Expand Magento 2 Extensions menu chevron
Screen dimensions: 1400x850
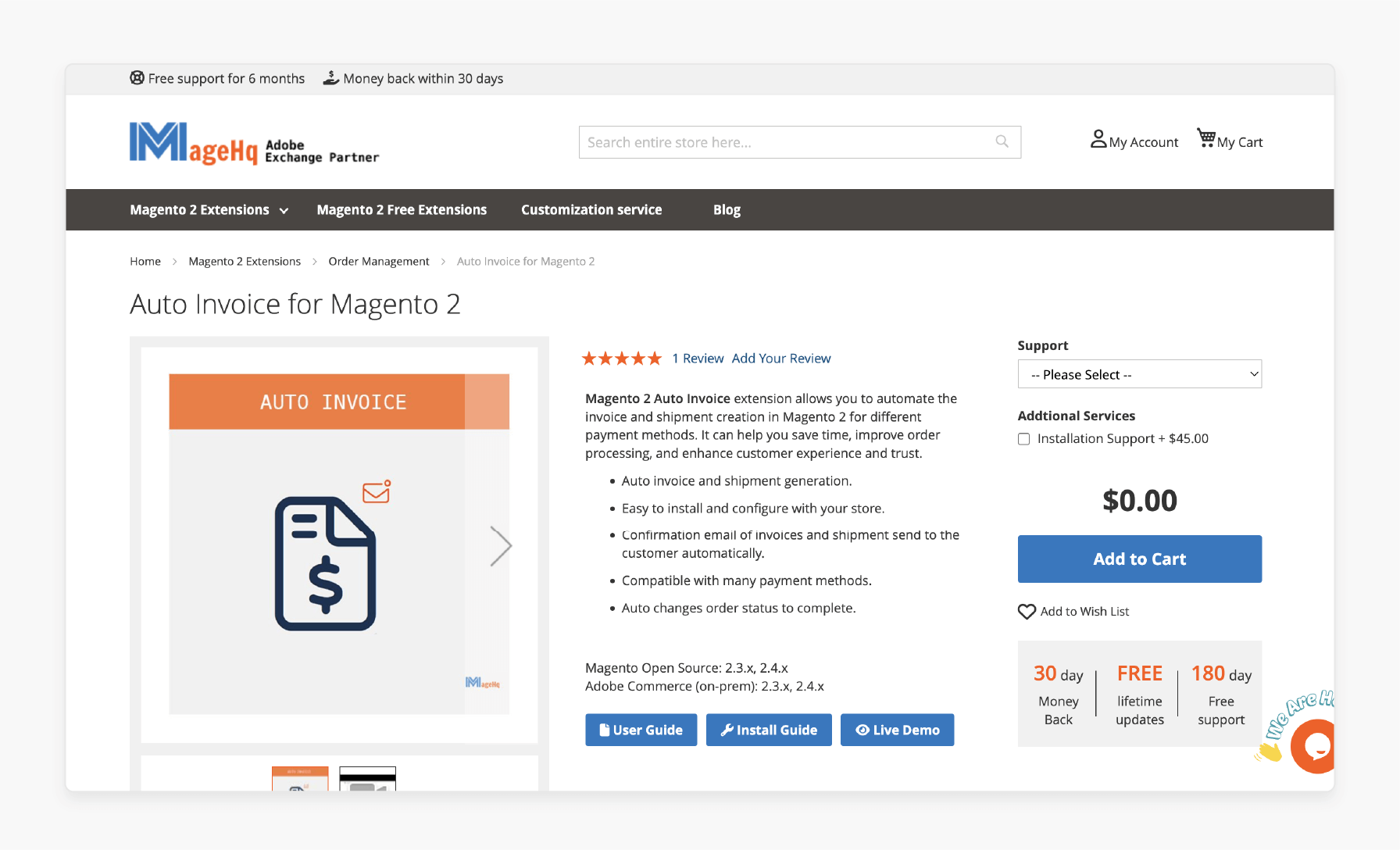[x=284, y=211]
